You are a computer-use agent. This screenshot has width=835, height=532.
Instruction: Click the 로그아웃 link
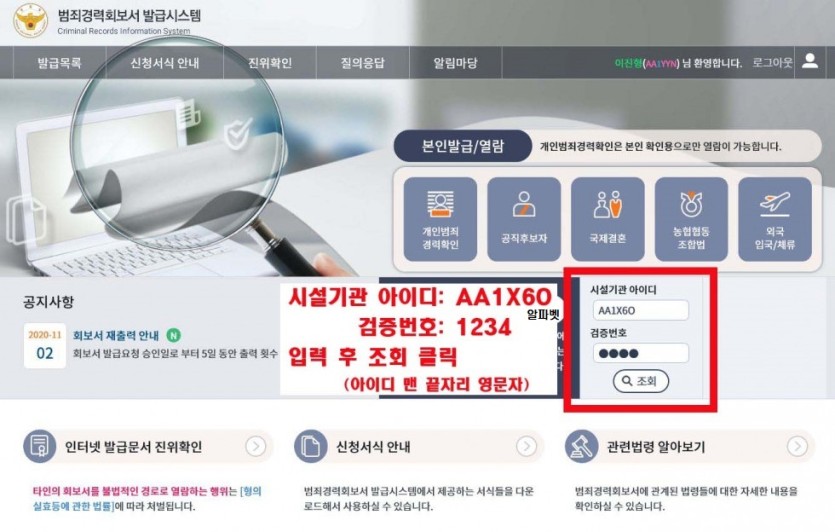coord(772,62)
